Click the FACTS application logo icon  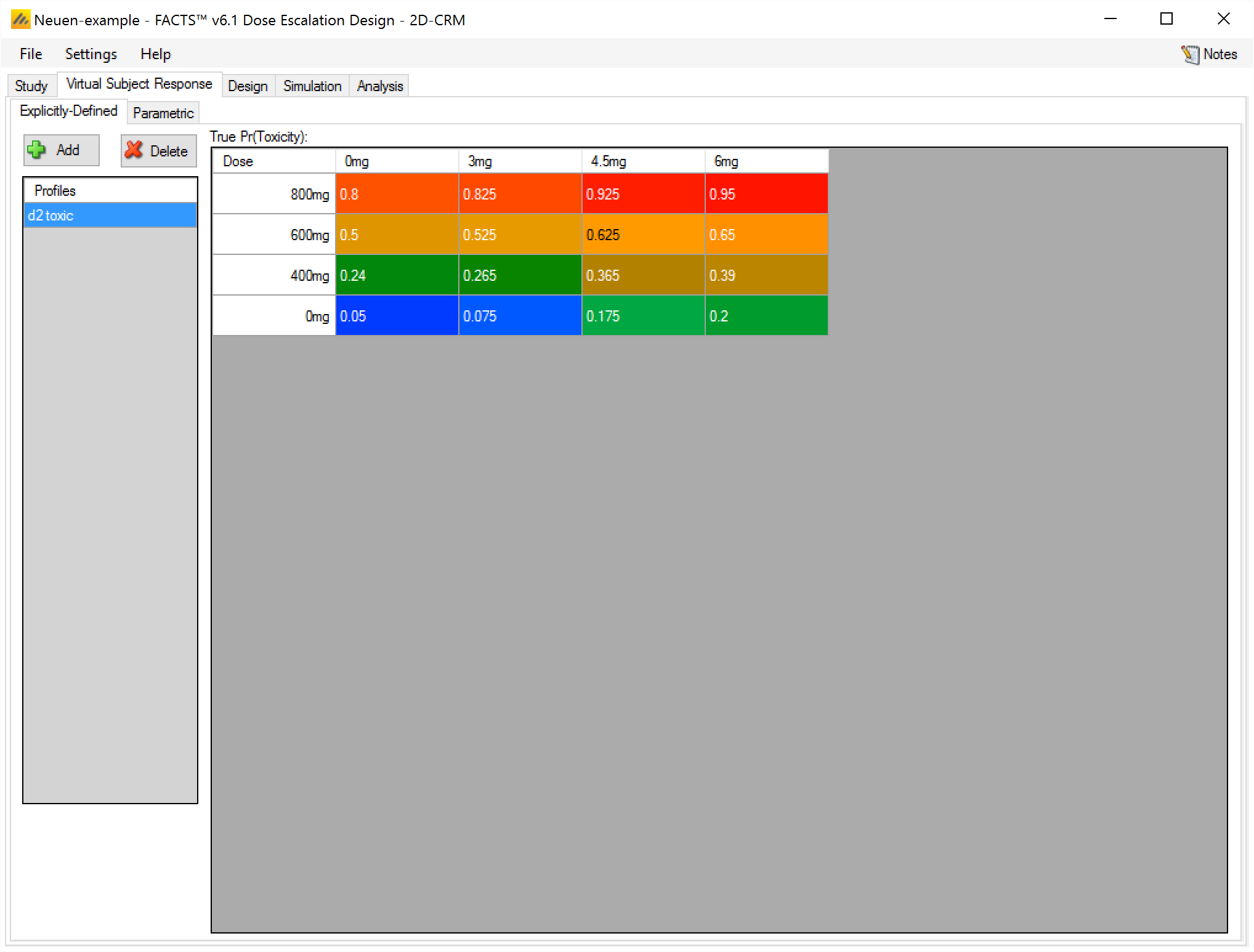(20, 20)
